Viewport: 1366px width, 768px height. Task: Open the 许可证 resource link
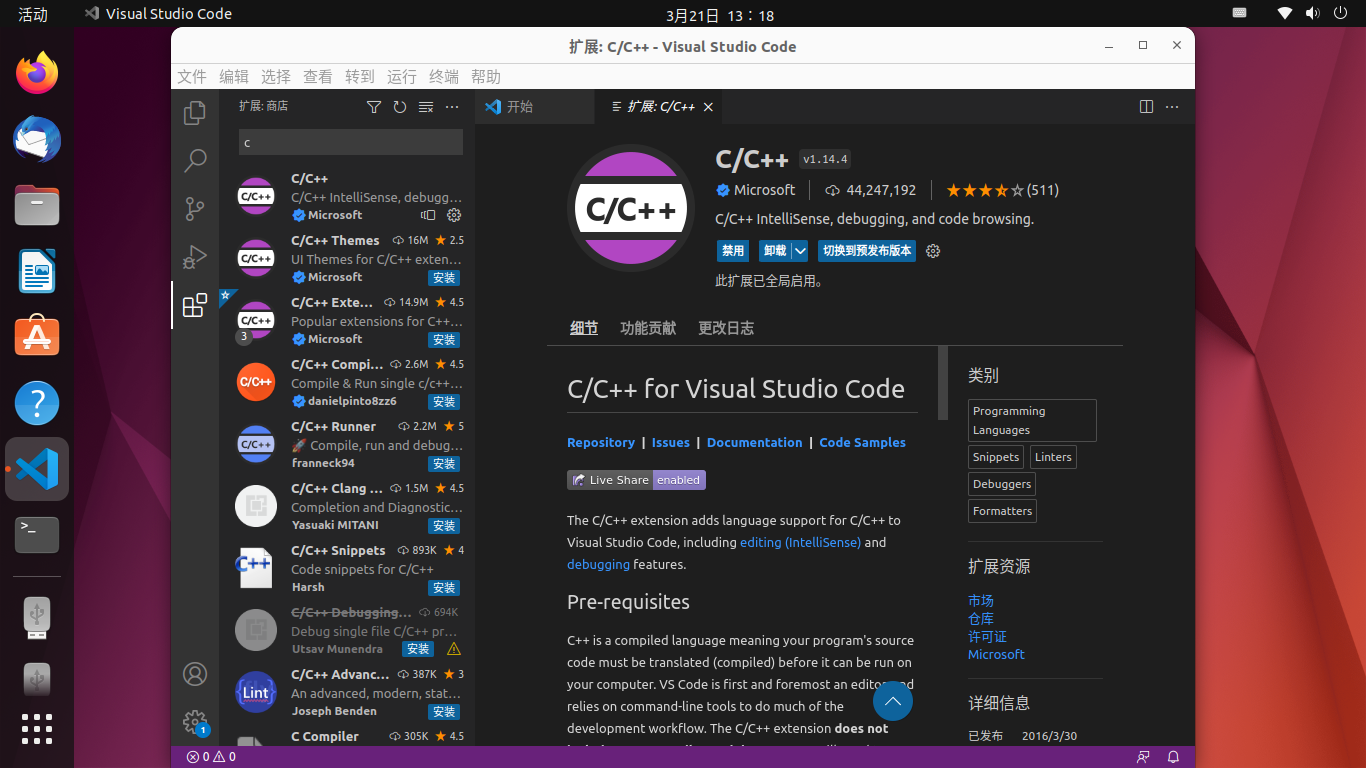[x=987, y=637]
